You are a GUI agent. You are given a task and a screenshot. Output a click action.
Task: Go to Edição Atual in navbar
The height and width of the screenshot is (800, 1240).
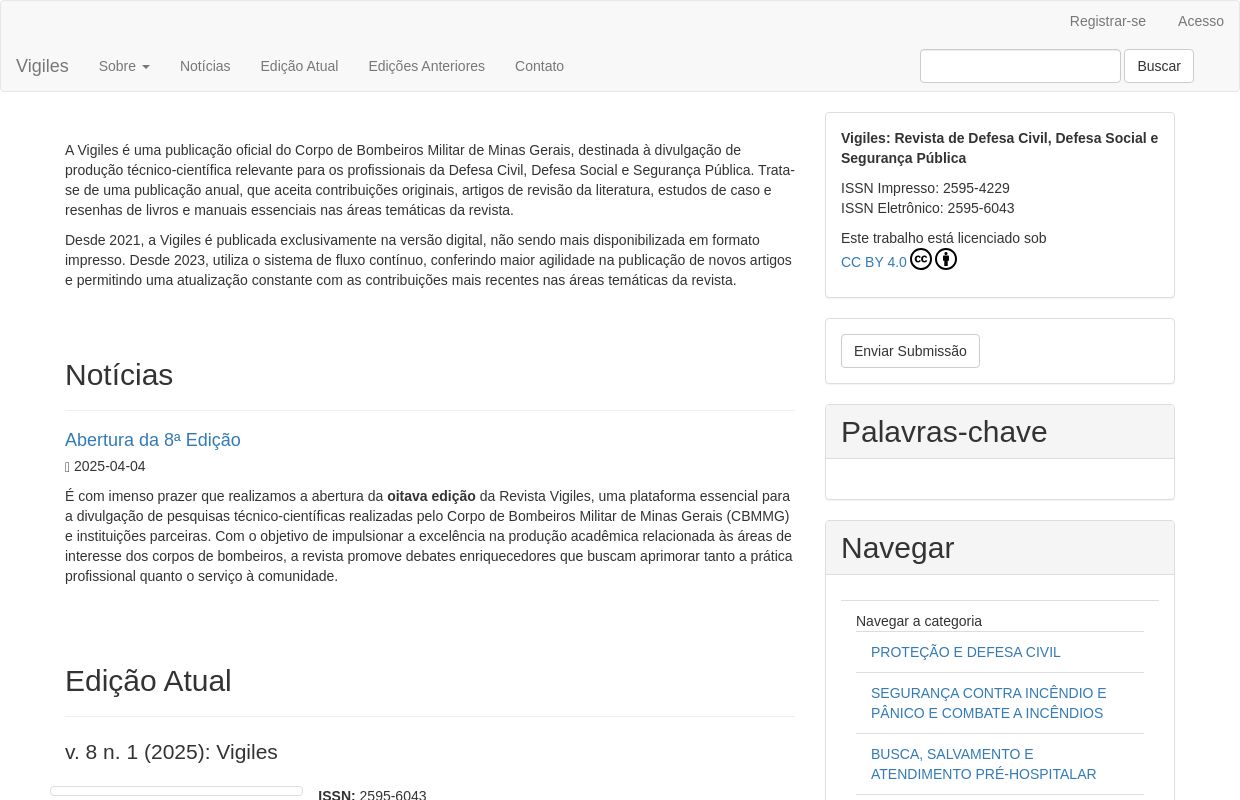[299, 66]
